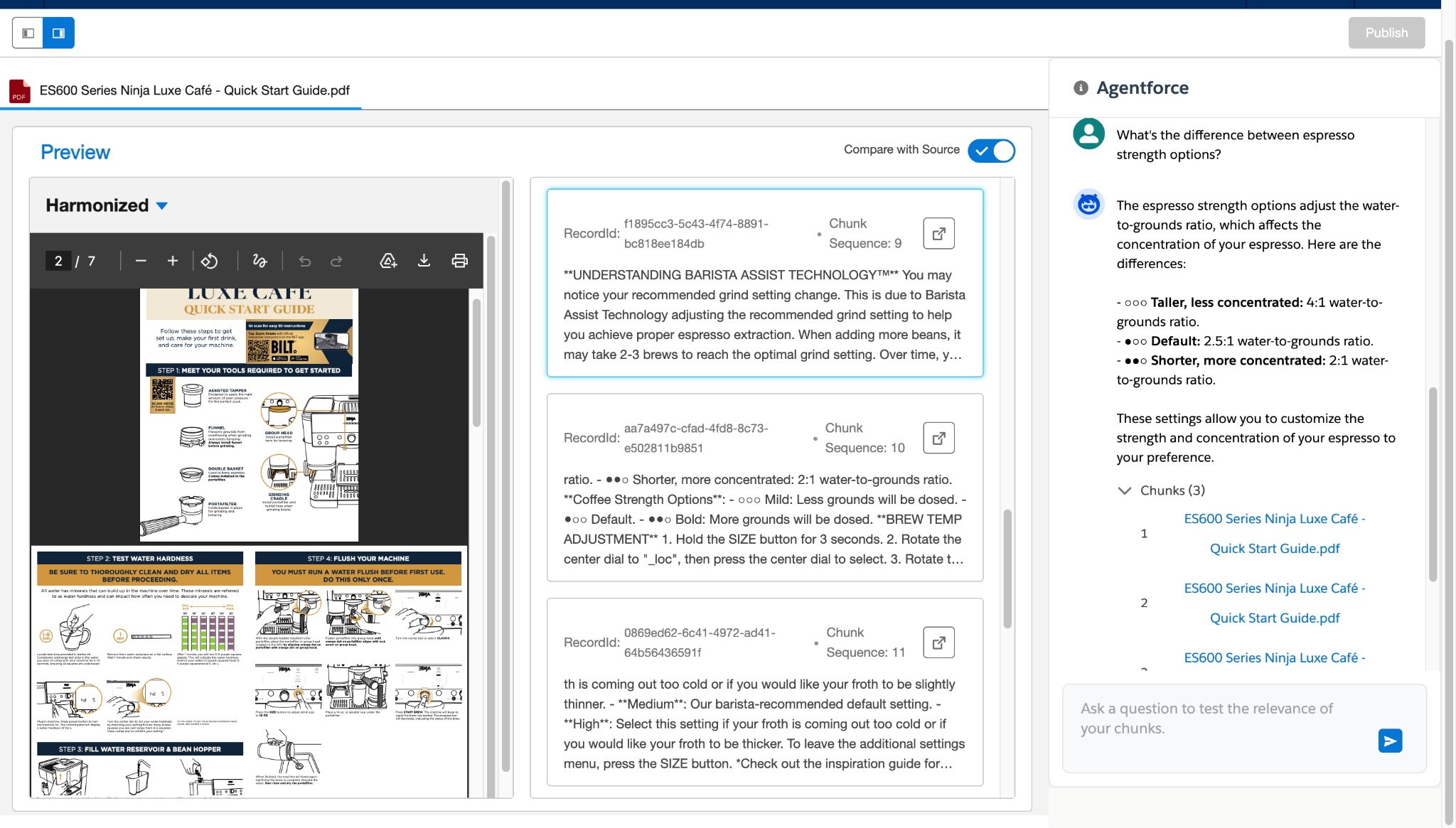The height and width of the screenshot is (828, 1456).
Task: Zoom out of the PDF
Action: click(x=141, y=261)
